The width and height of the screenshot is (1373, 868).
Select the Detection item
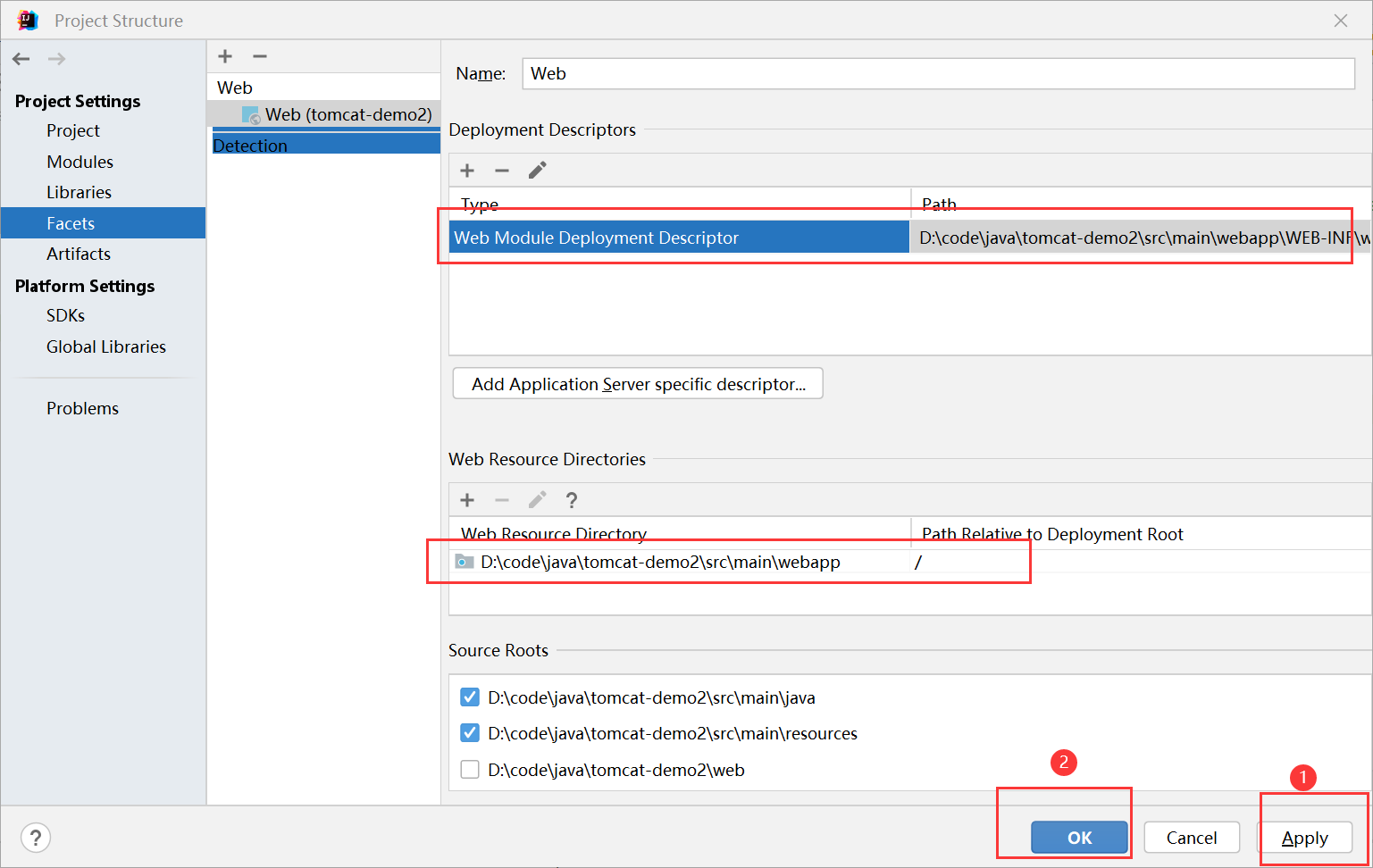[x=326, y=144]
